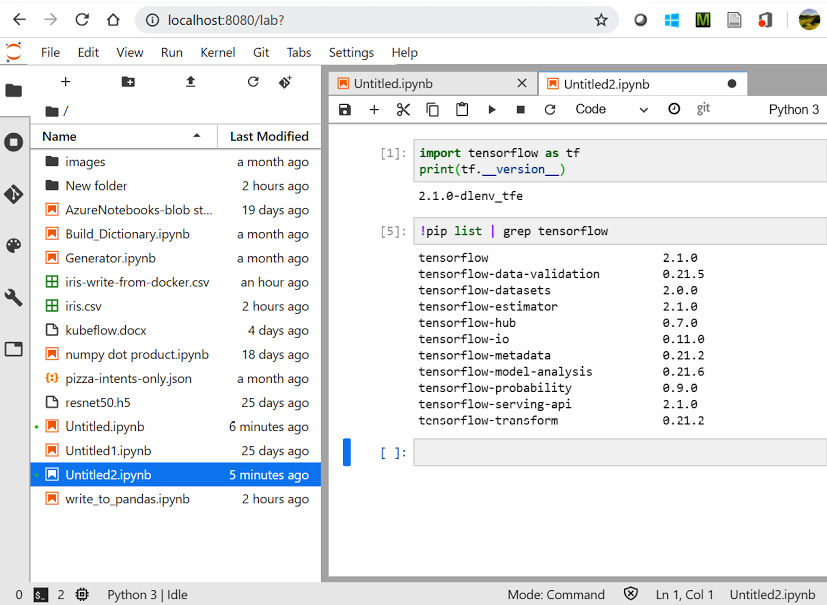
Task: Click the terminal count icon in status bar
Action: coord(41,595)
